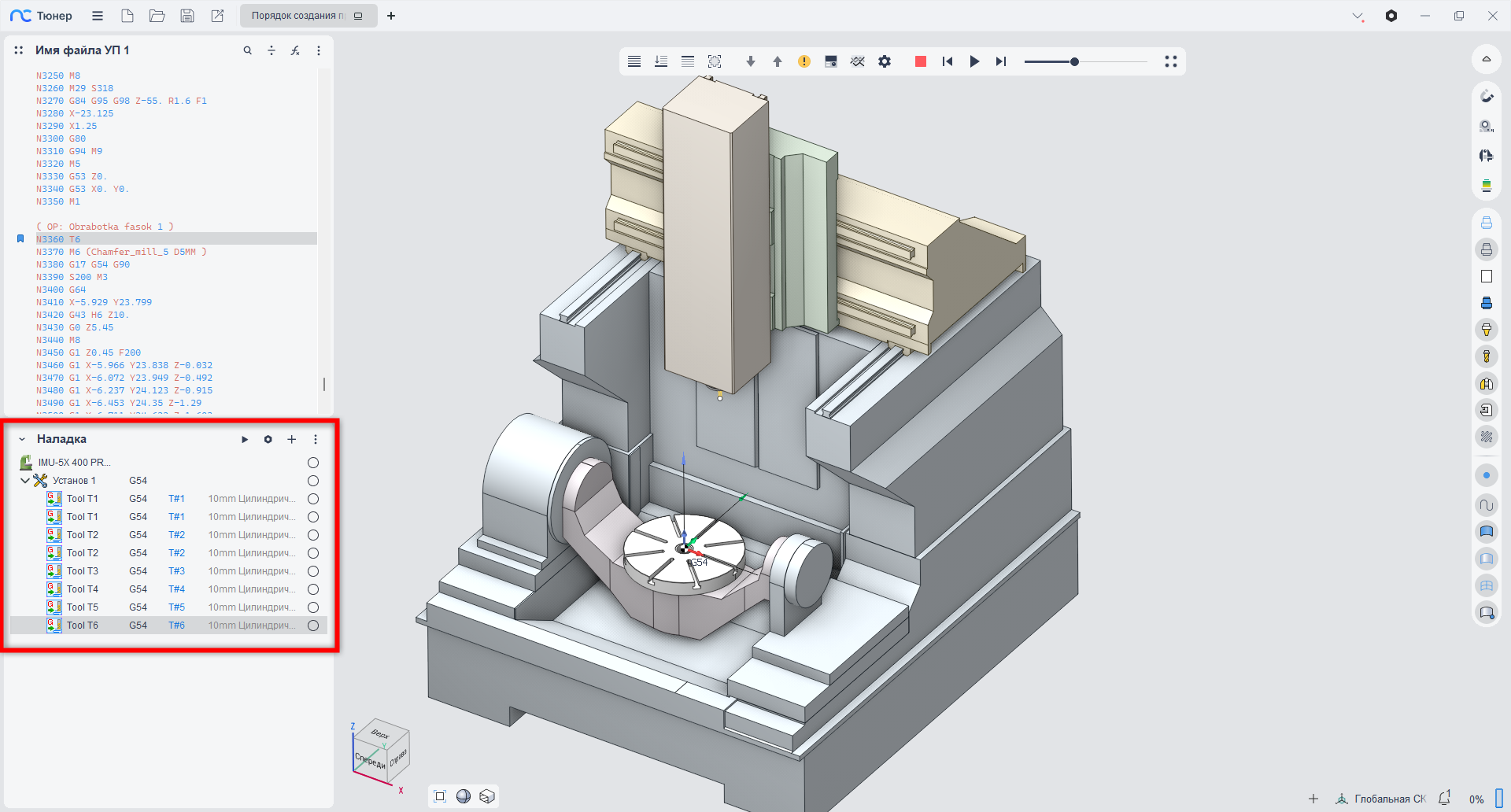Open simulation settings gear in toolbar

885,61
